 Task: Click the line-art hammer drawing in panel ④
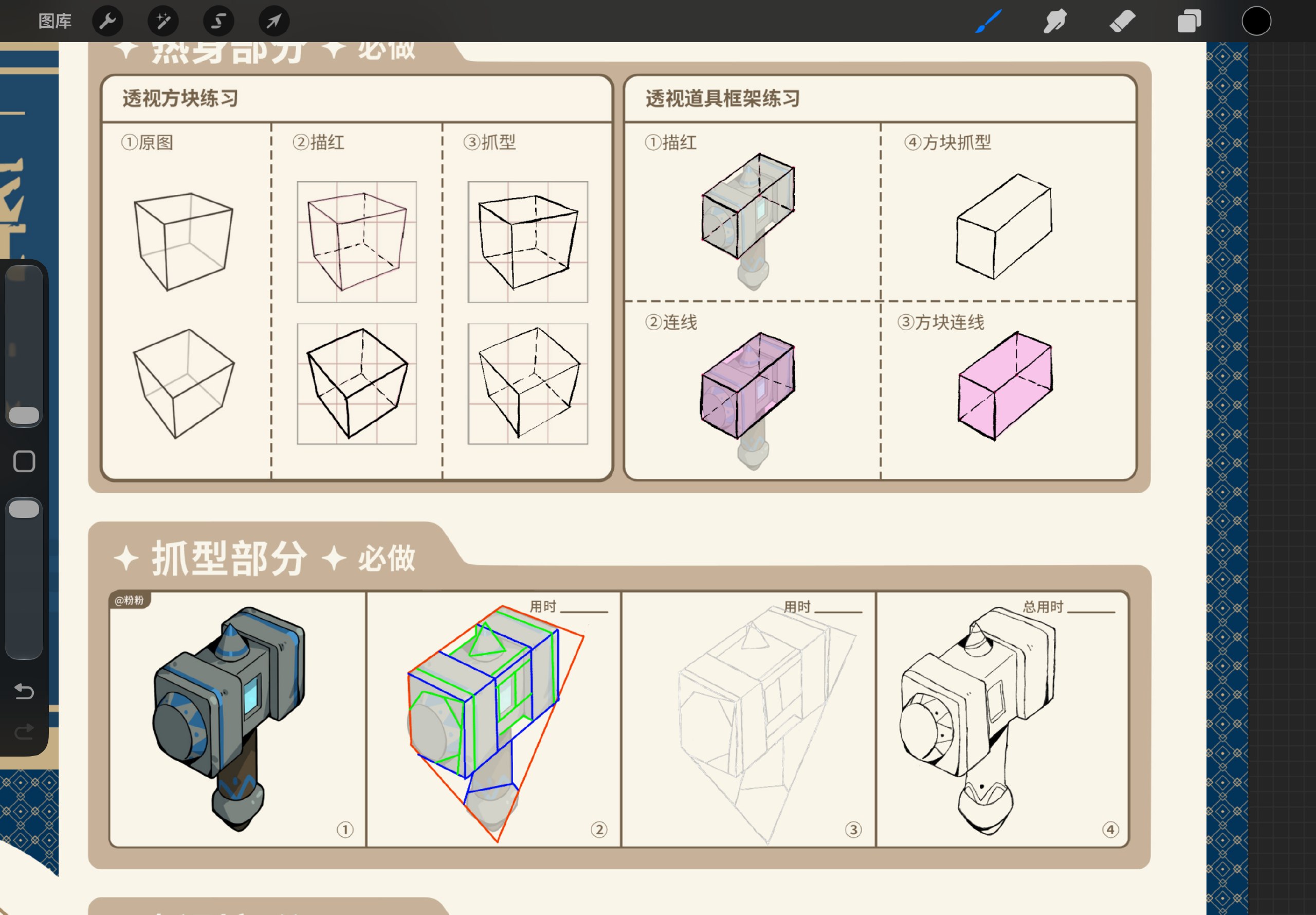pos(977,720)
